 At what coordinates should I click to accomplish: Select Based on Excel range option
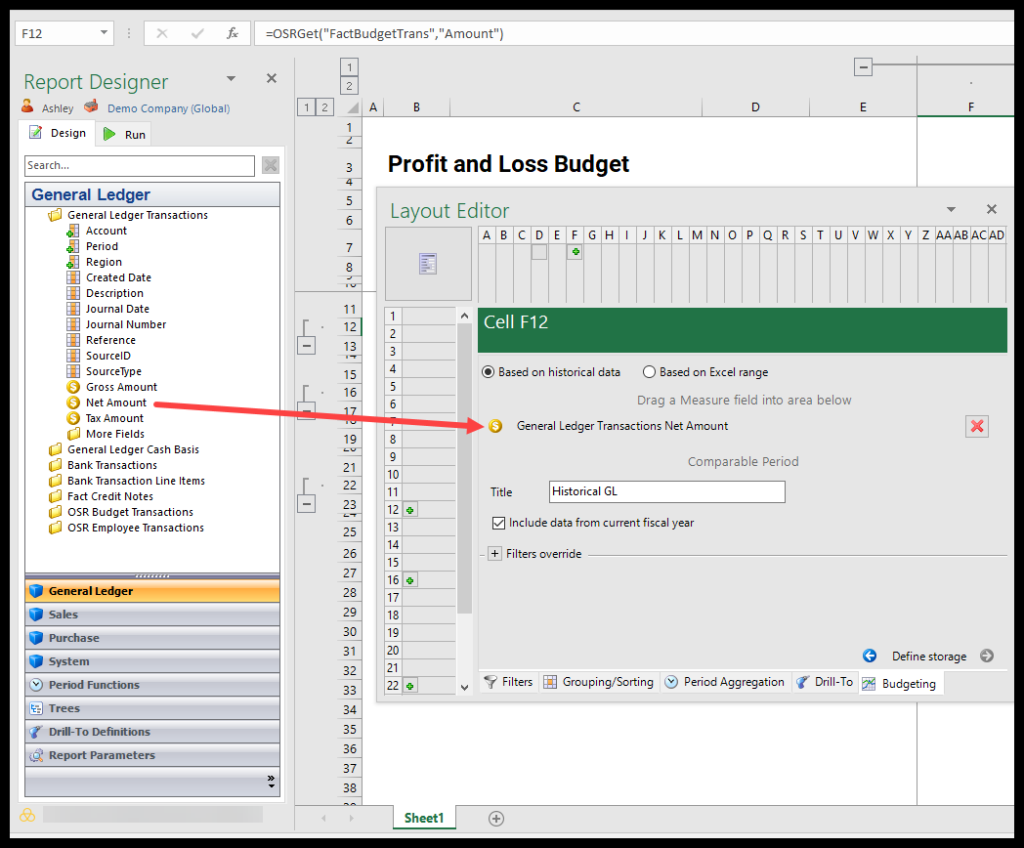tap(649, 372)
